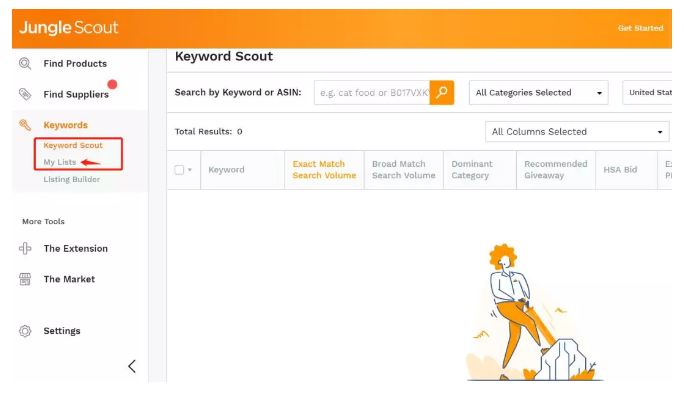Viewport: 684px width, 402px height.
Task: Collapse the sidebar with left chevron
Action: click(x=132, y=366)
